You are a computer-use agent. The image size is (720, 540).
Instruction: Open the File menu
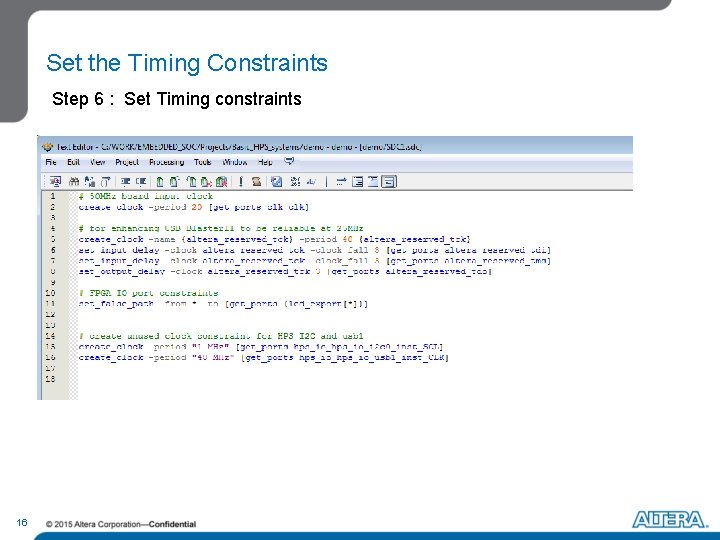(51, 162)
